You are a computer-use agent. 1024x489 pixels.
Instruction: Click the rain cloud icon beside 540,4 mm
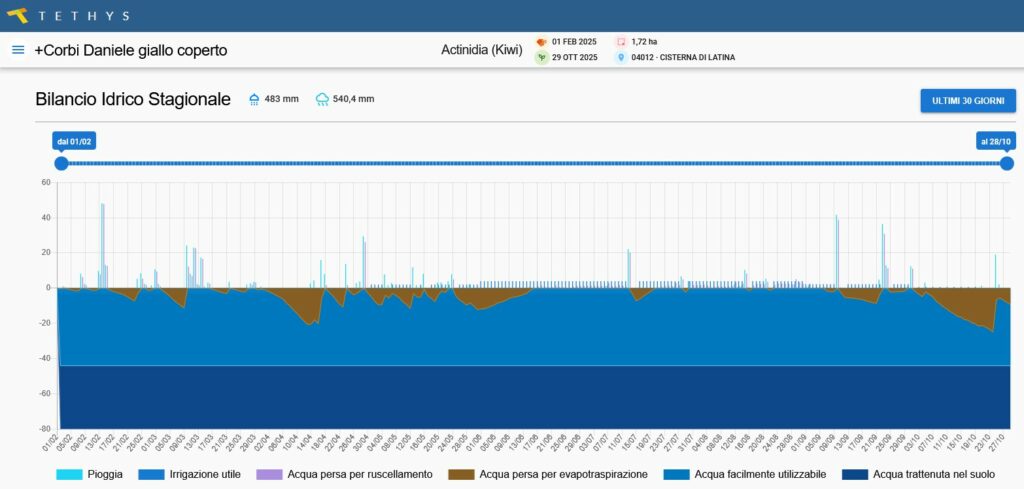[x=322, y=99]
